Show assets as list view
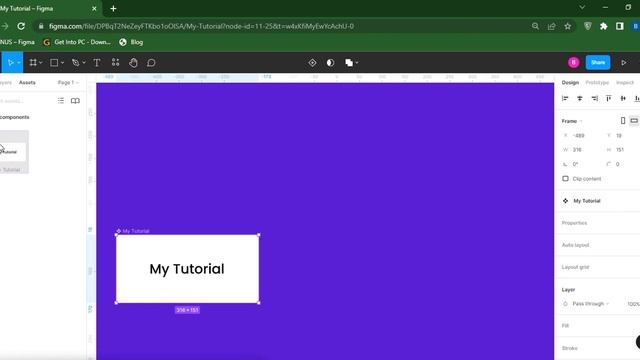The width and height of the screenshot is (640, 360). 61,100
